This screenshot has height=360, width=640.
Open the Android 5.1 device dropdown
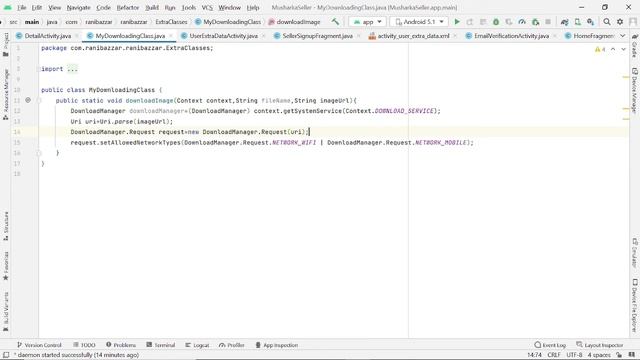click(x=419, y=22)
